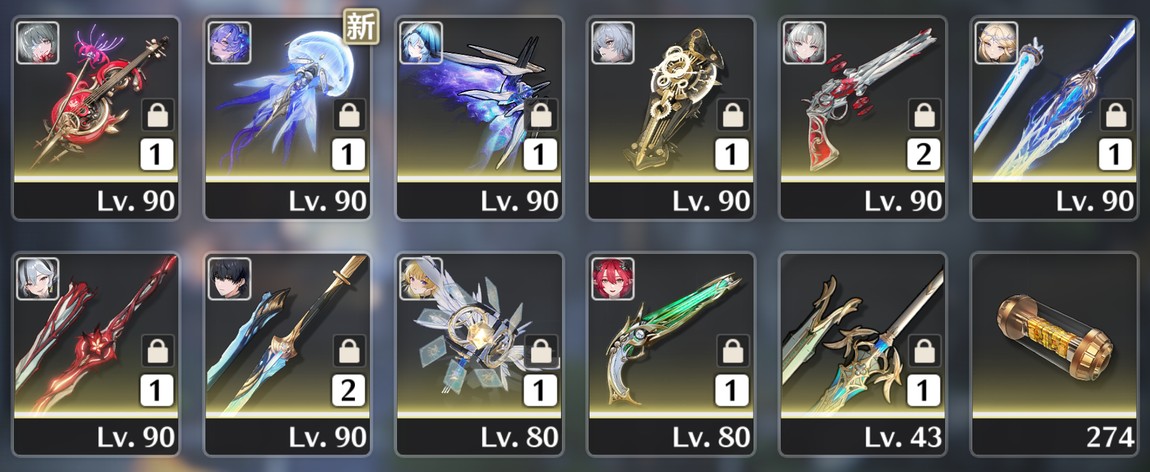Click the golden capsule item showing 274

point(1055,354)
